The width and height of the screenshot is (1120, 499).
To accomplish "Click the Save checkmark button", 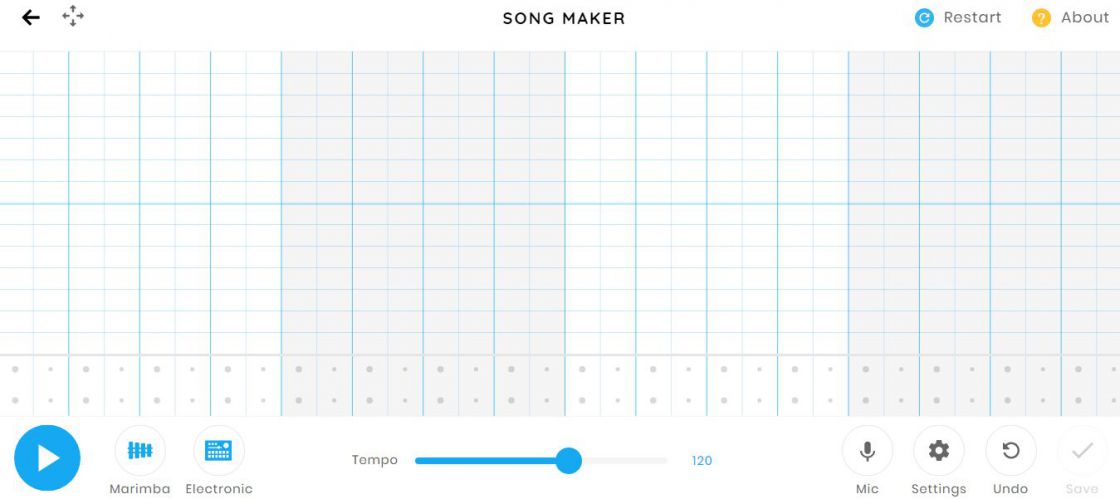I will [x=1082, y=450].
